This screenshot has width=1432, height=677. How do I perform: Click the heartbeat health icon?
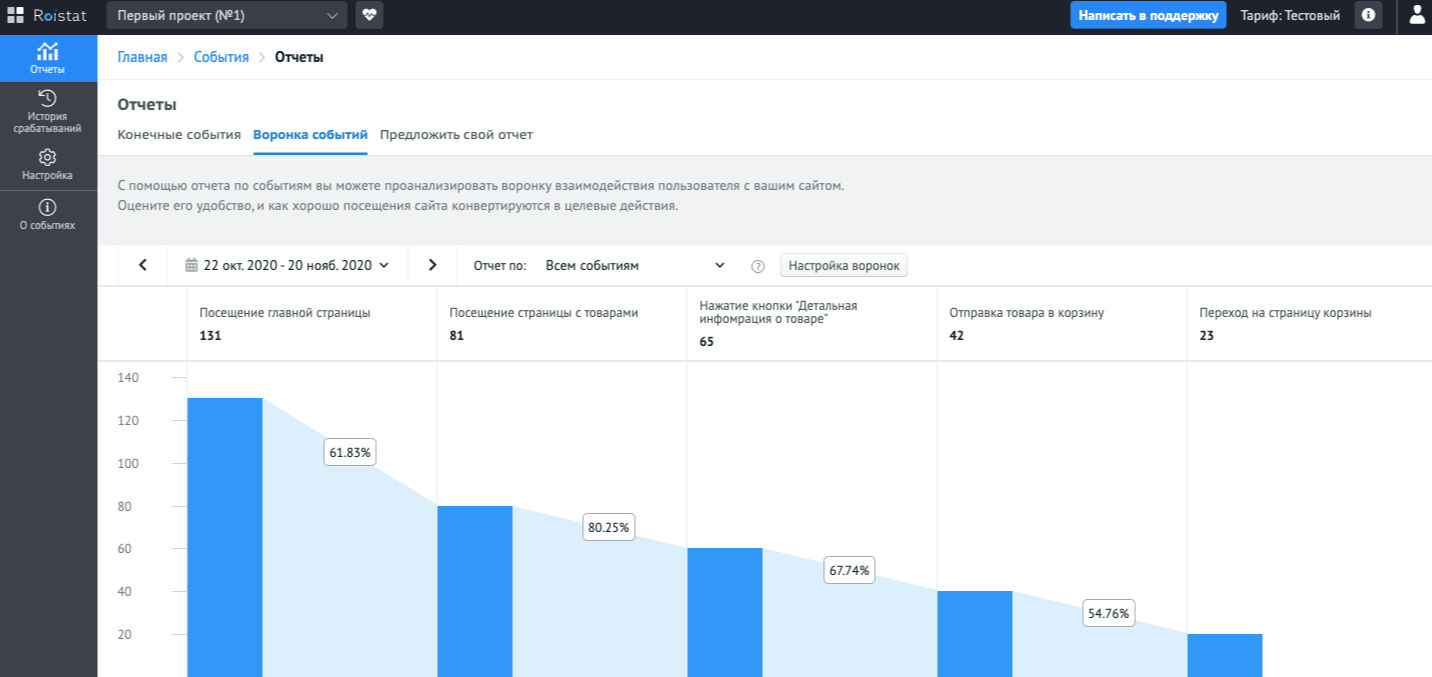pyautogui.click(x=369, y=15)
